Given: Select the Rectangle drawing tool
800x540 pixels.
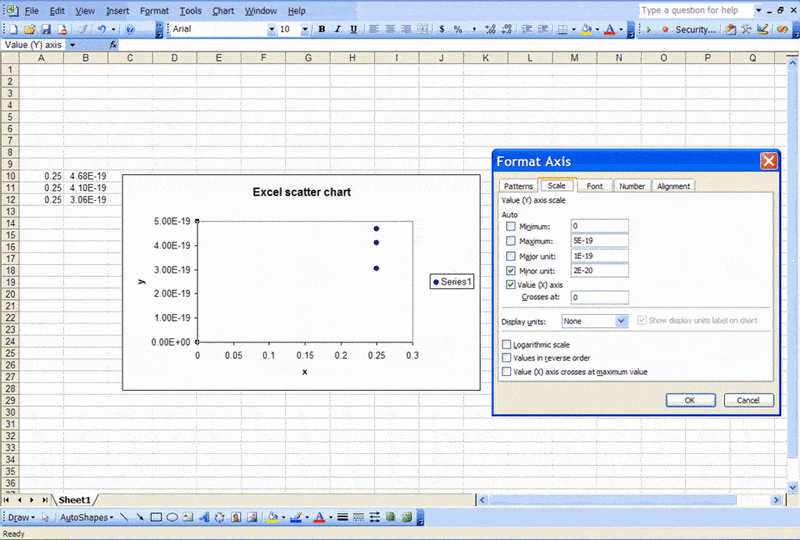Looking at the screenshot, I should click(x=156, y=518).
